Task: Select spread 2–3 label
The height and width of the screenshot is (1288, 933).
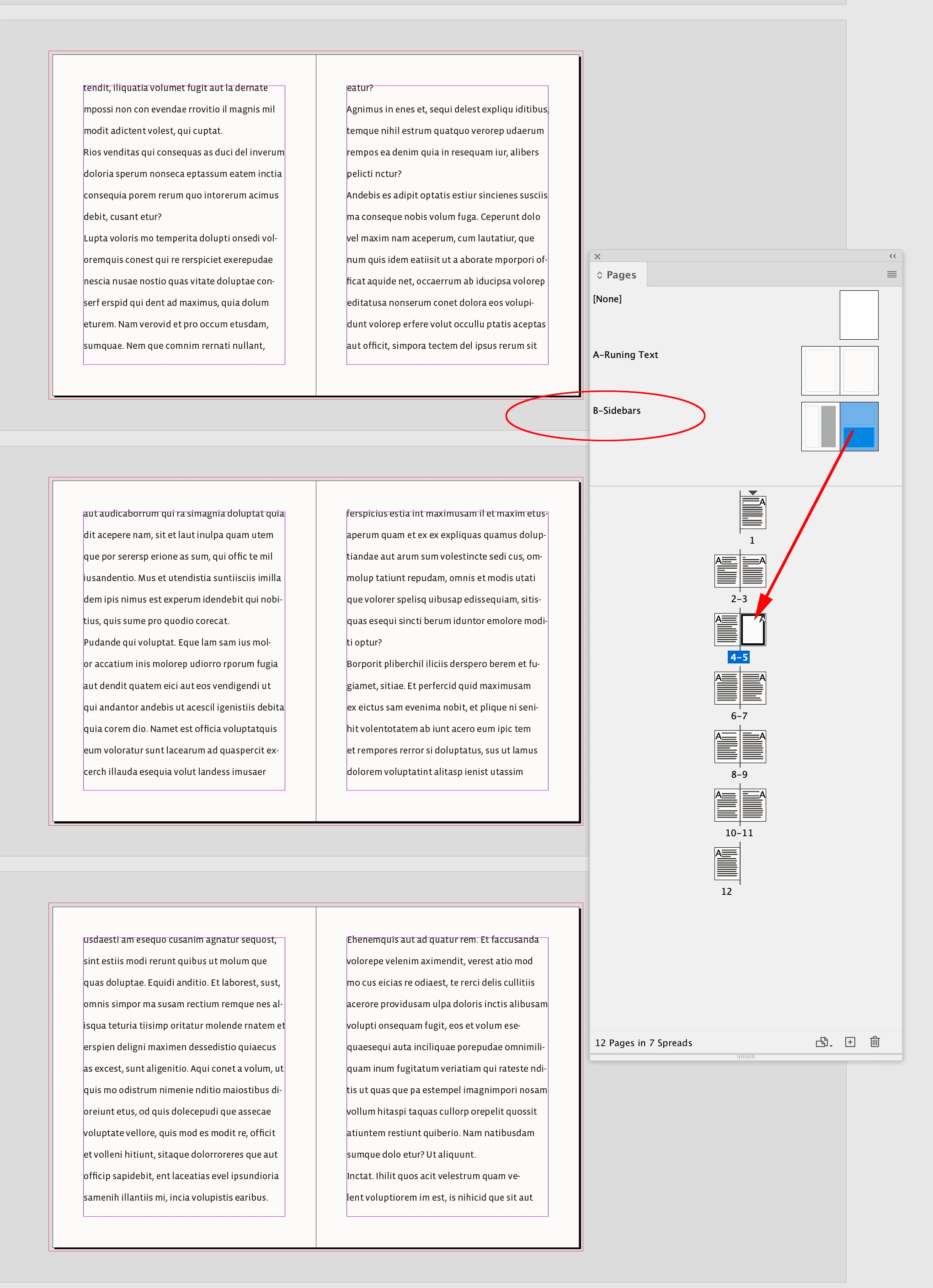Action: pyautogui.click(x=739, y=599)
